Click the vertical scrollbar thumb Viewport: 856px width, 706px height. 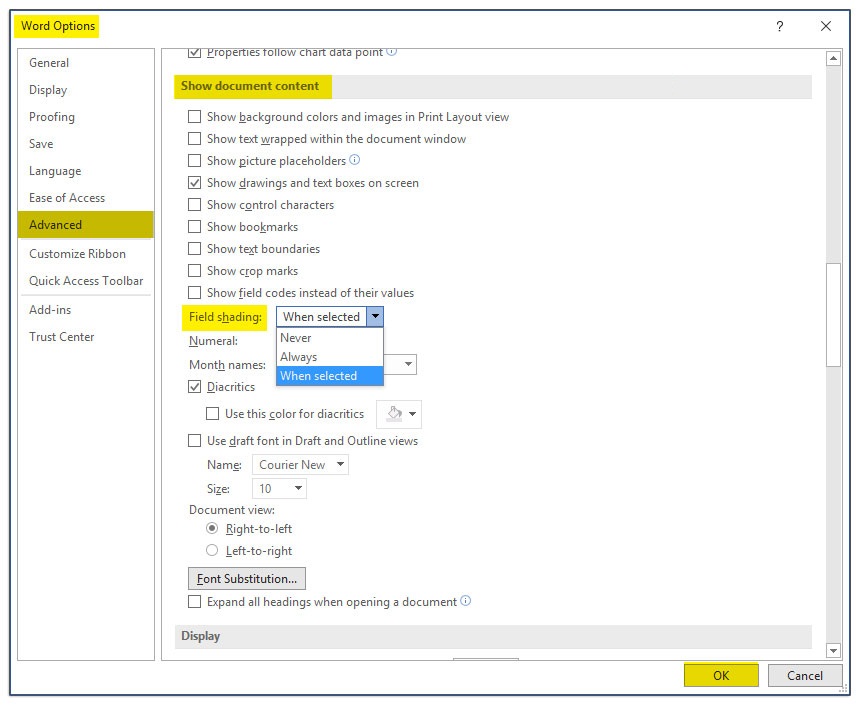point(833,315)
